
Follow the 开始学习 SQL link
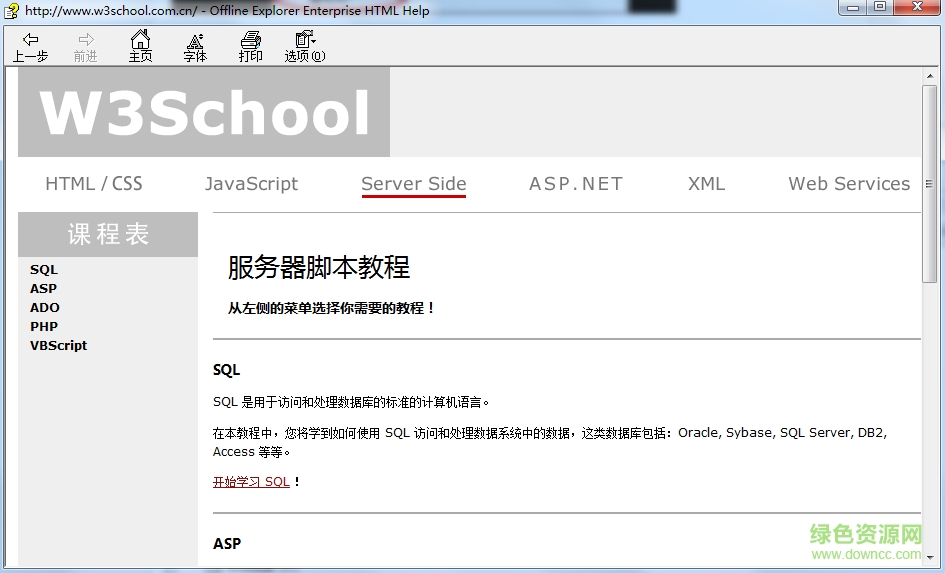click(x=251, y=482)
